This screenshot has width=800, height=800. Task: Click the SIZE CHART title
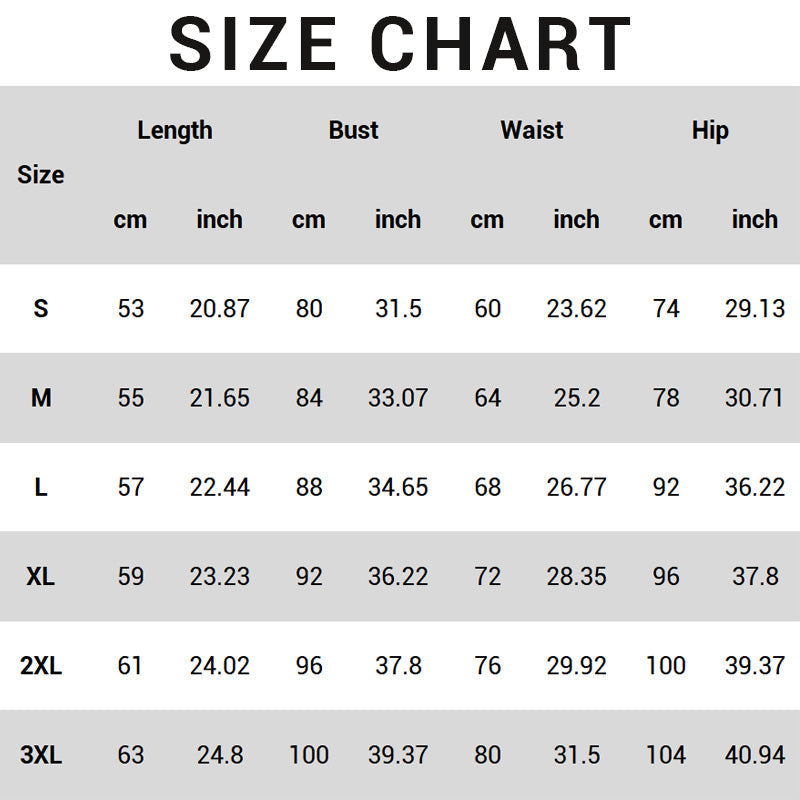click(x=400, y=44)
